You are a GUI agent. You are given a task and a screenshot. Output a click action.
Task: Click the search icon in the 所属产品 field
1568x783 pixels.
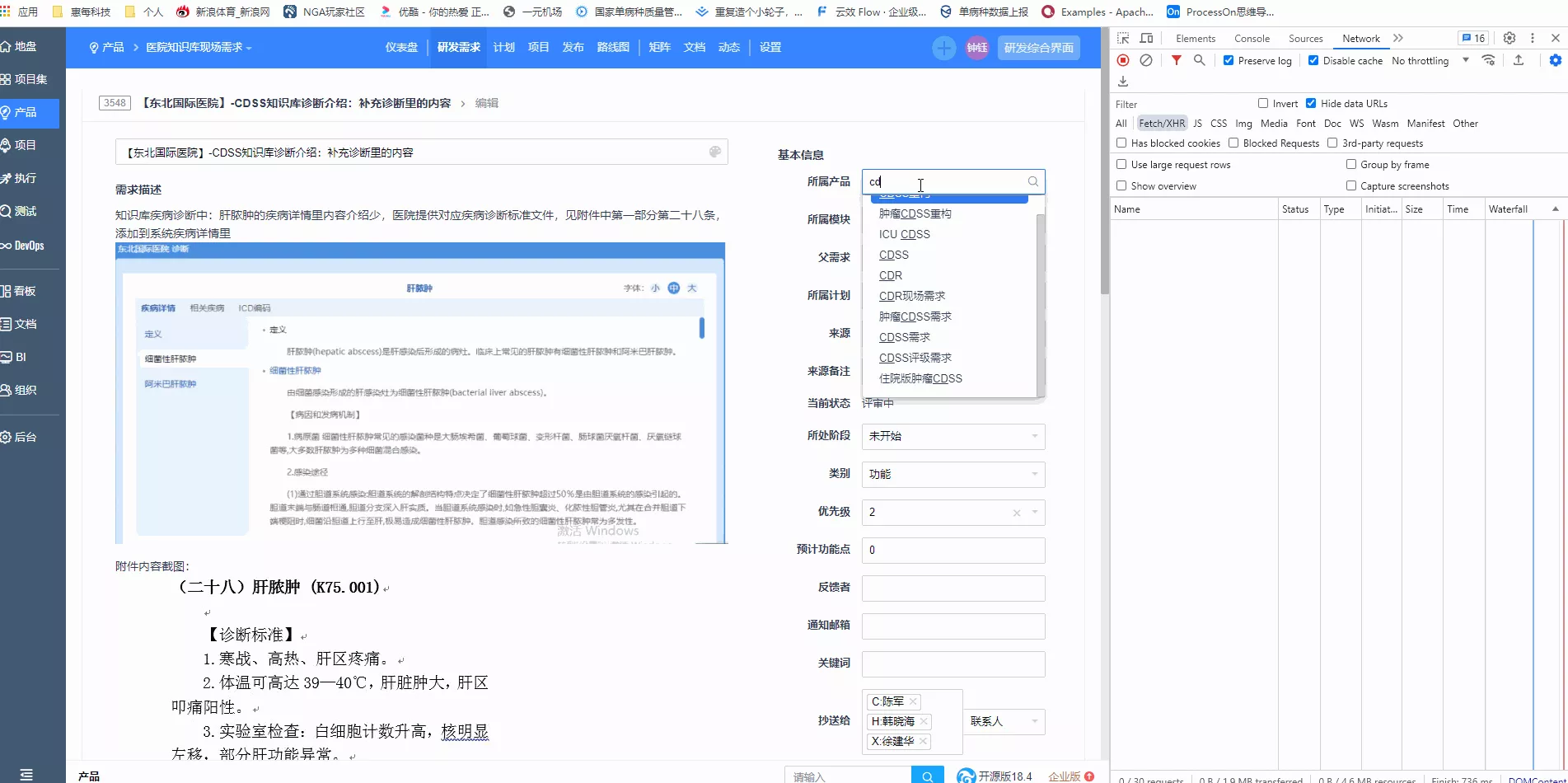1033,181
